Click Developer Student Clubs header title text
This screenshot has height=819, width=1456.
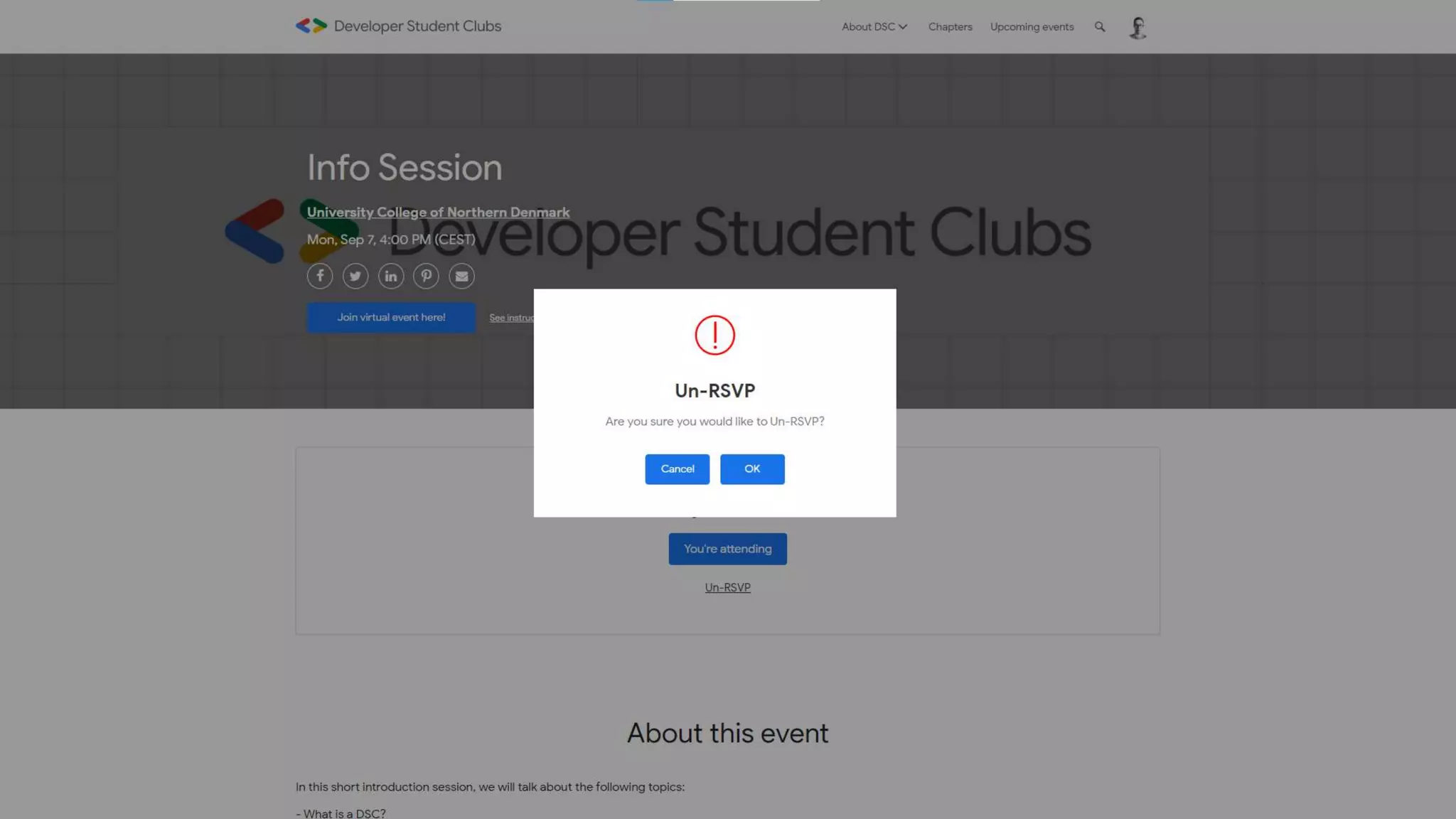pyautogui.click(x=417, y=26)
